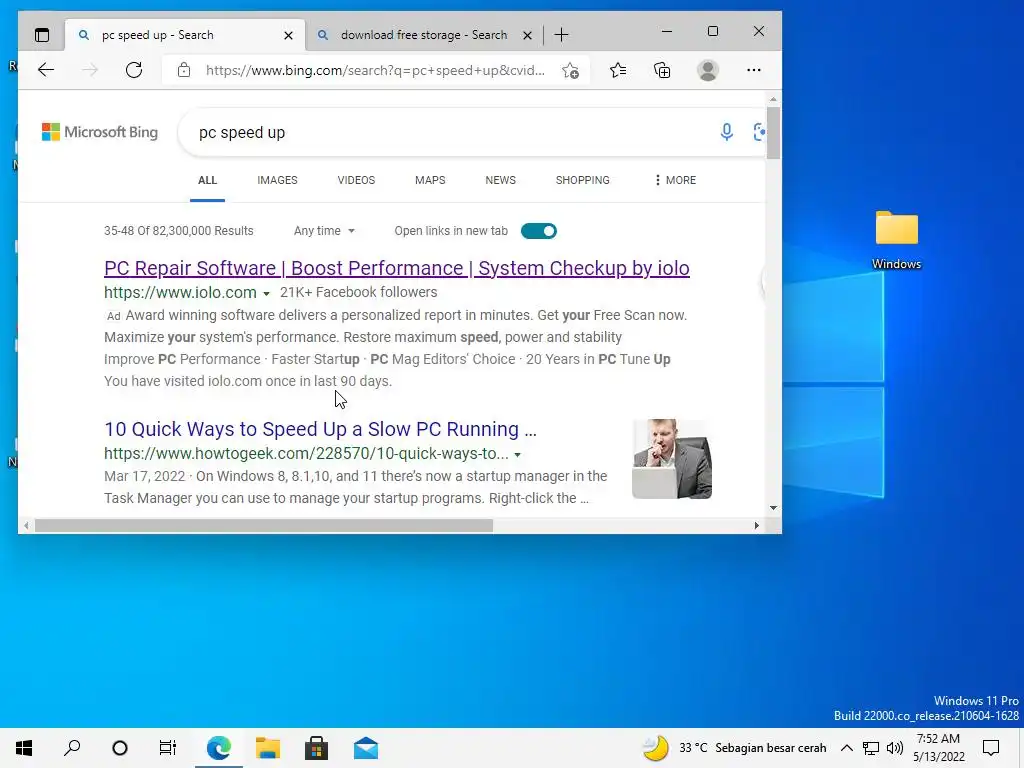The height and width of the screenshot is (768, 1024).
Task: Toggle 'Open links in new tab' switch
Action: point(539,231)
